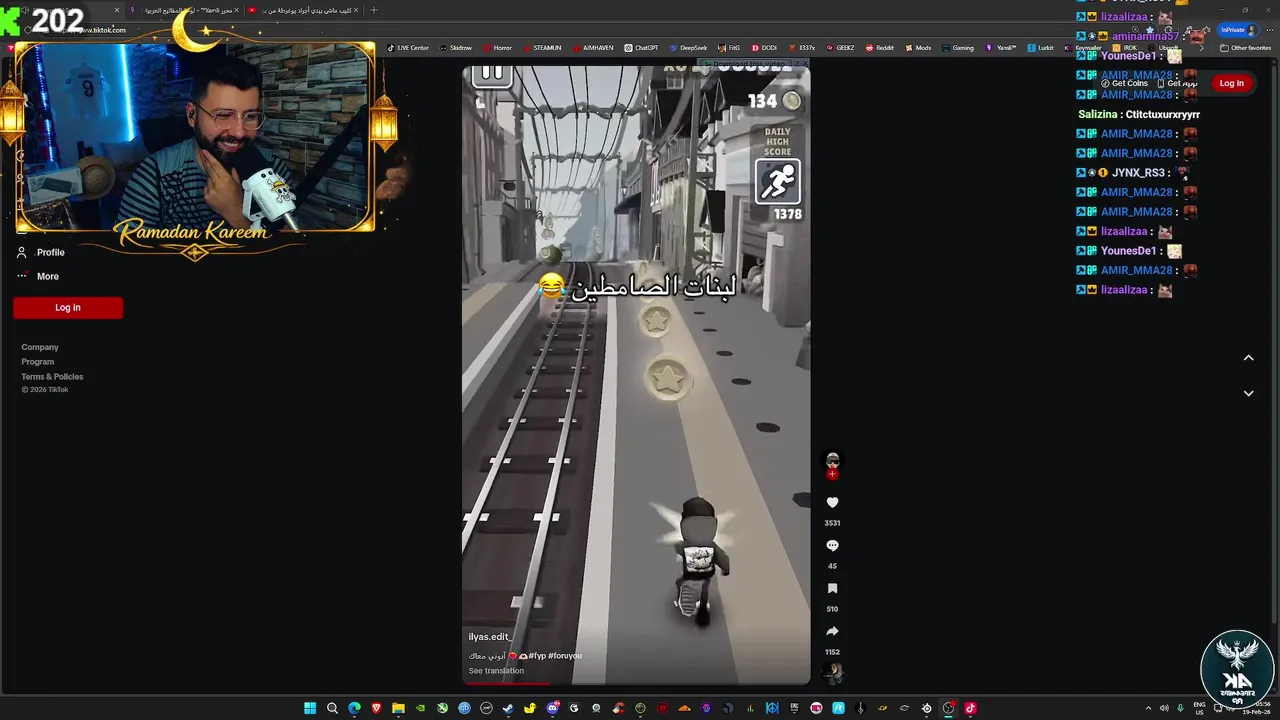Viewport: 1280px width, 720px height.
Task: Bookmark the video with the save icon
Action: [x=832, y=589]
